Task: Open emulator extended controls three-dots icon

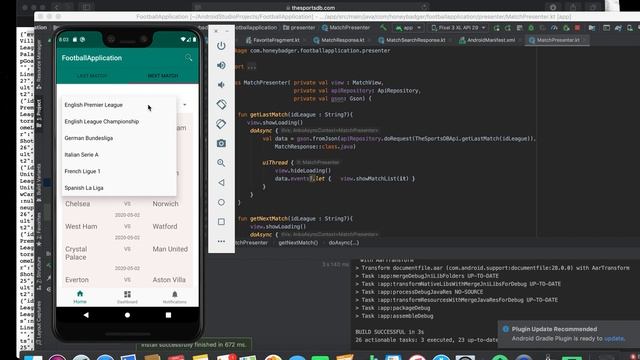Action: (221, 241)
